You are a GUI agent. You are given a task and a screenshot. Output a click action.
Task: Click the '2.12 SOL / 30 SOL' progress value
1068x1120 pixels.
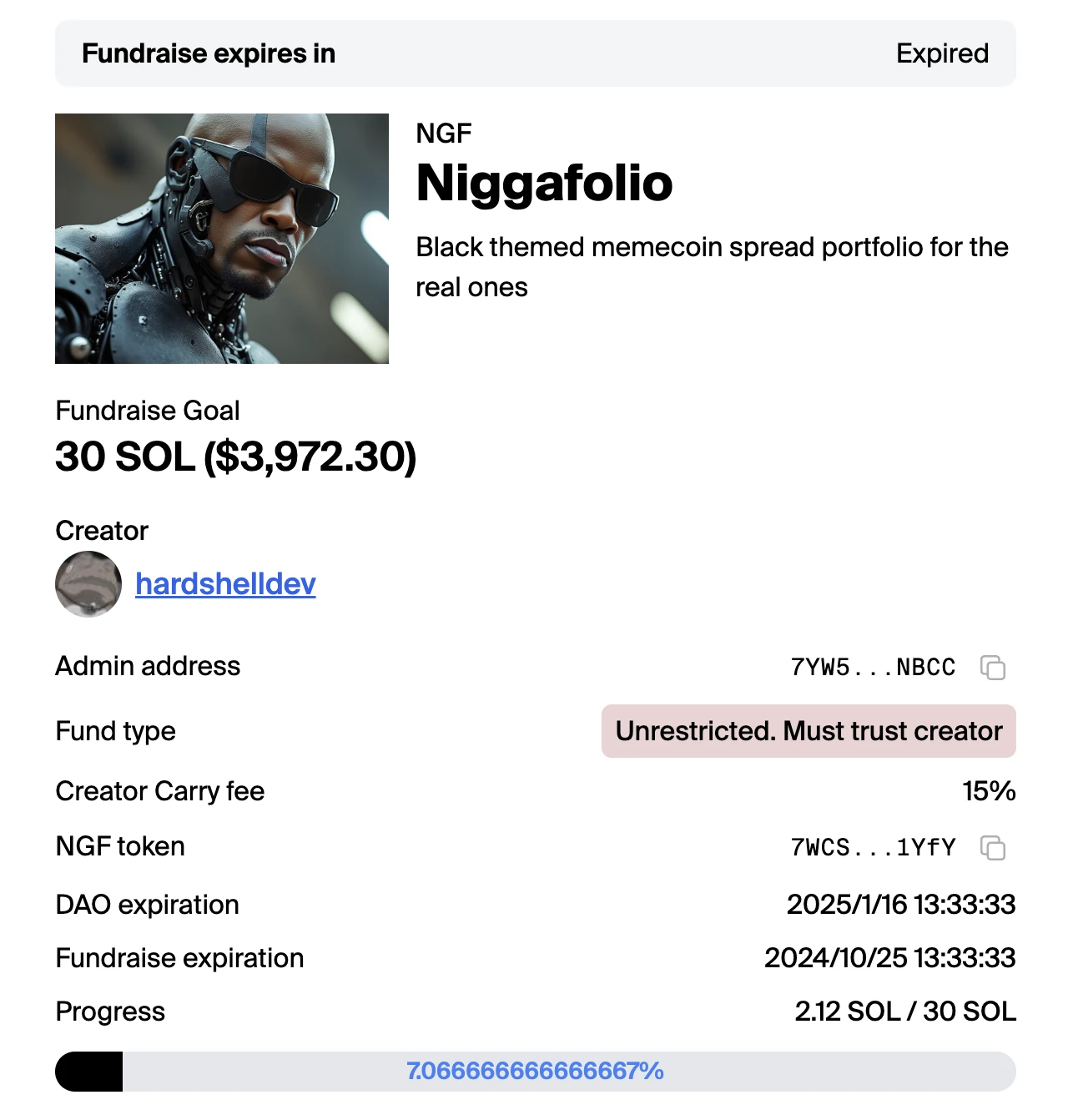coord(905,1012)
